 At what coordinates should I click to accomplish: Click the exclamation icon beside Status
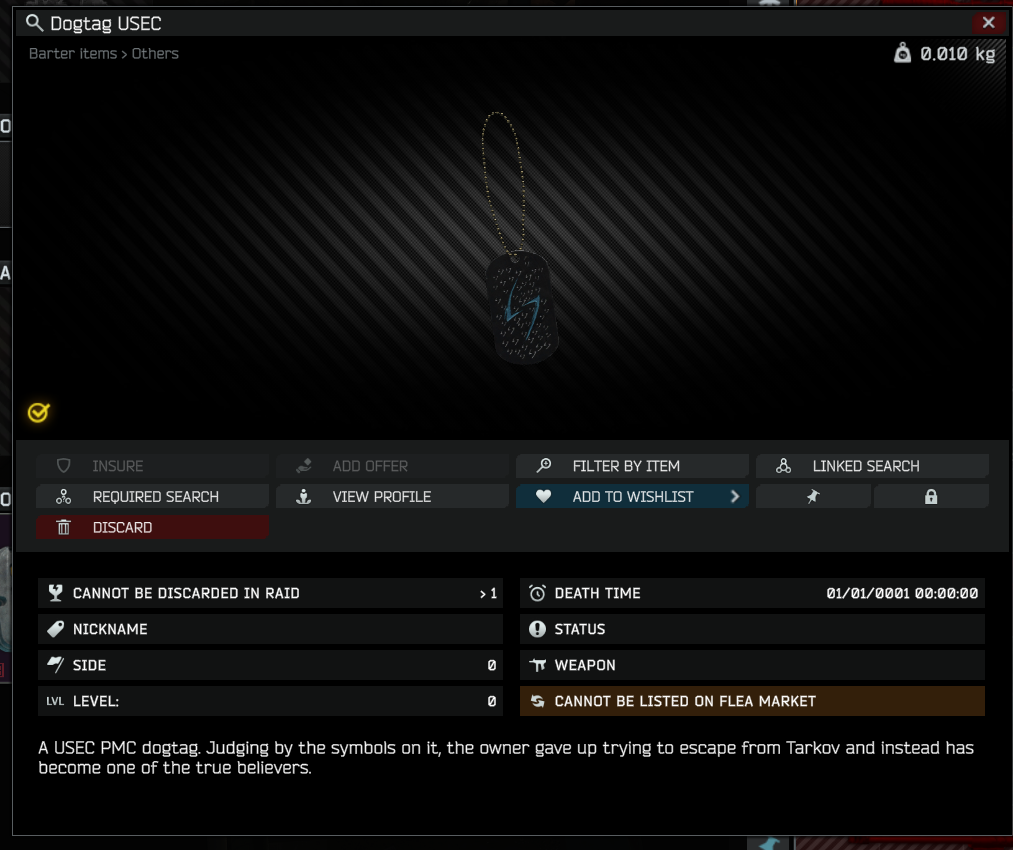538,629
